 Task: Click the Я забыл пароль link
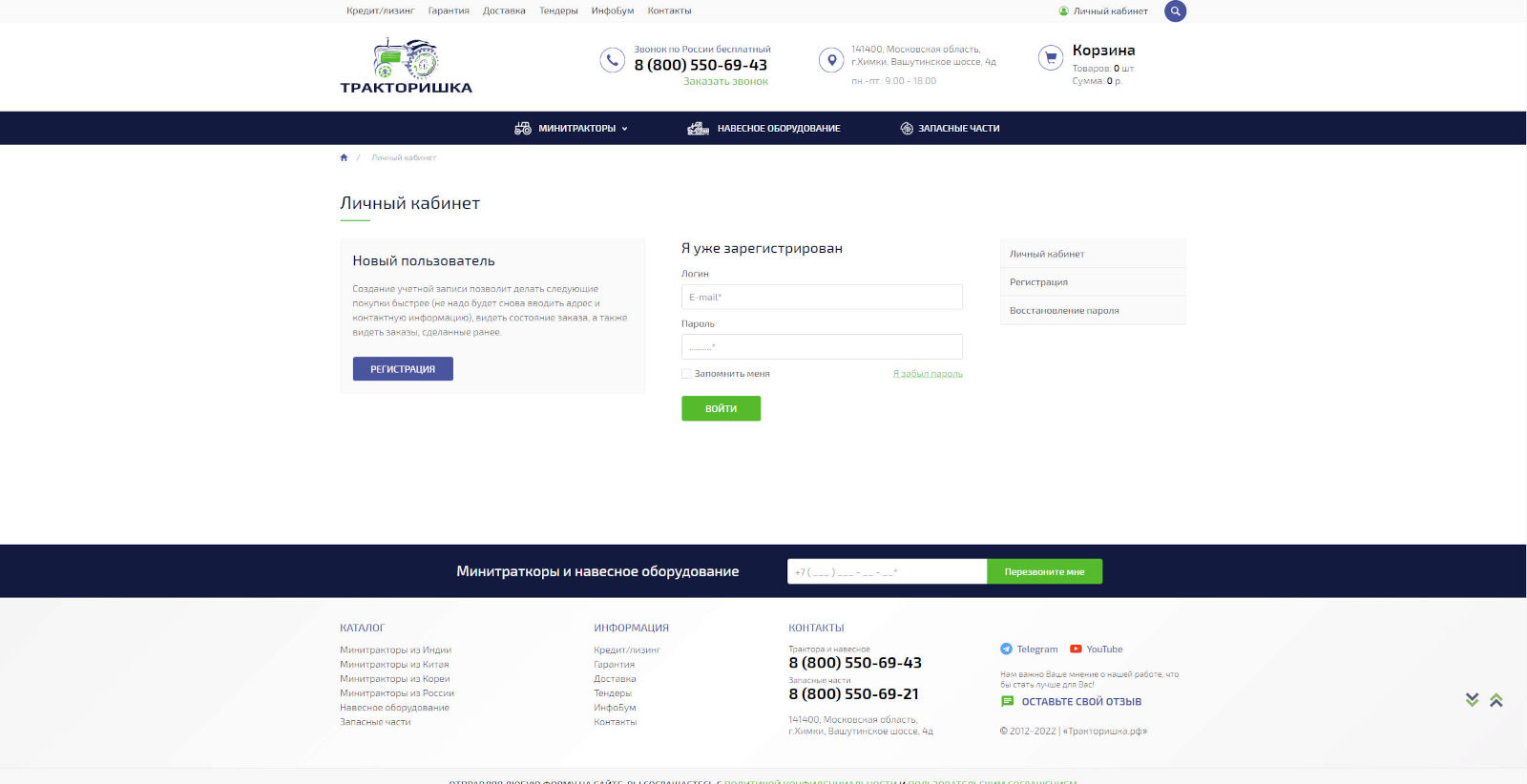tap(928, 374)
